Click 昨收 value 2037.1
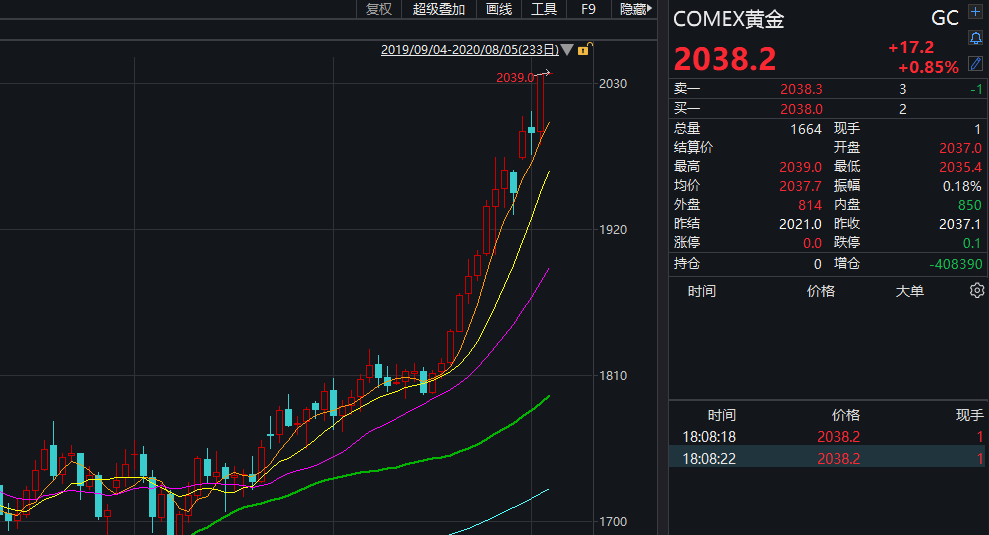This screenshot has height=535, width=989. tap(960, 224)
